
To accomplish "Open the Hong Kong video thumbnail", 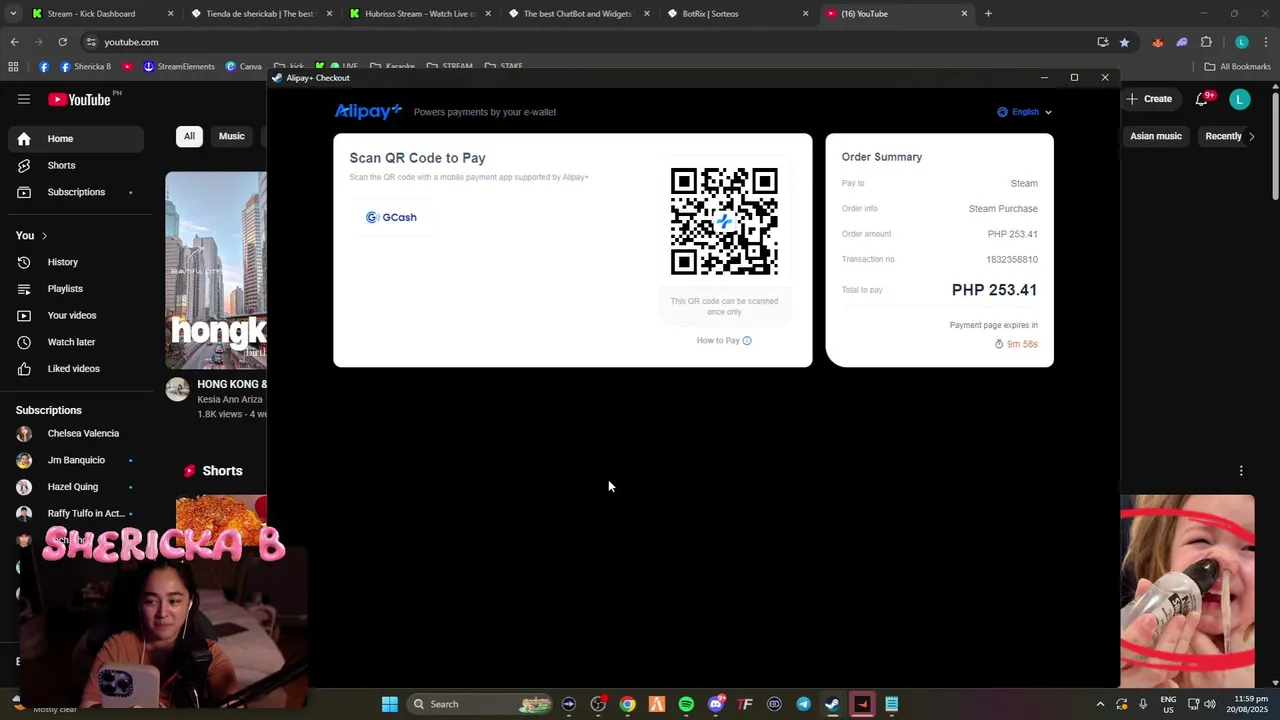I will [x=216, y=270].
